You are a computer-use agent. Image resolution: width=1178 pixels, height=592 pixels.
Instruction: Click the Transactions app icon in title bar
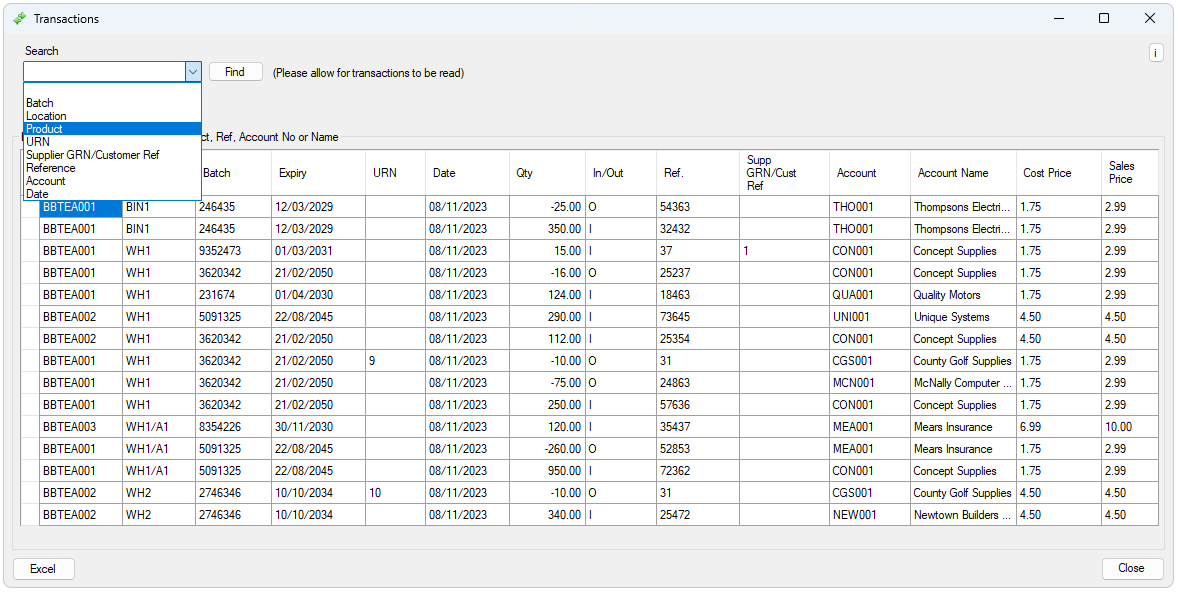pyautogui.click(x=19, y=19)
